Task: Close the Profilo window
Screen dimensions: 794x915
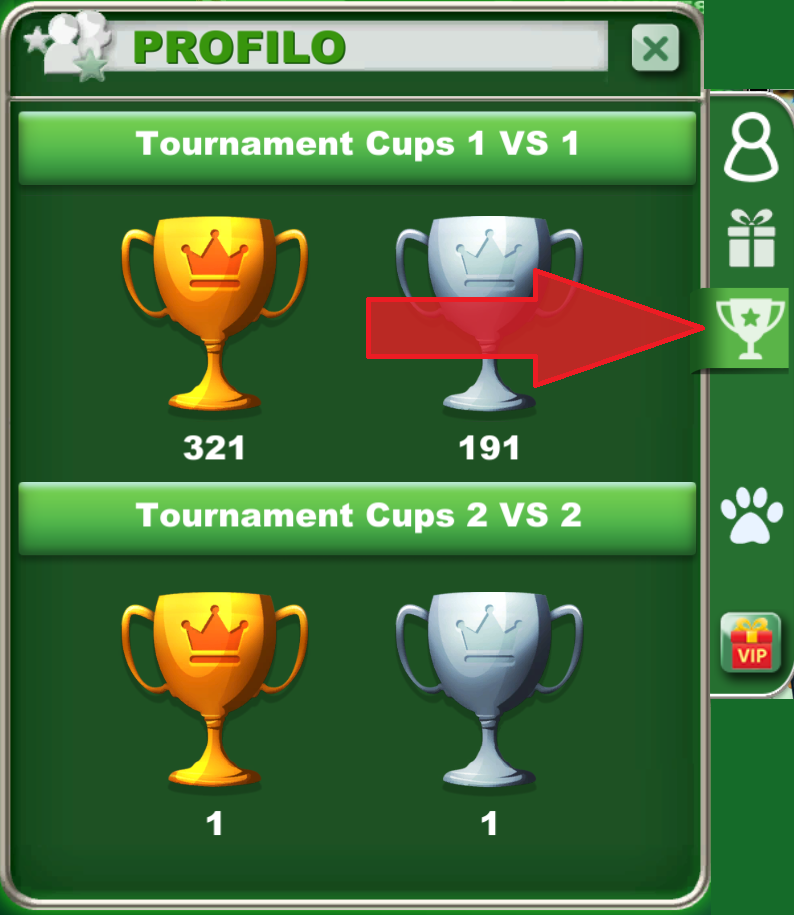Action: (x=655, y=48)
